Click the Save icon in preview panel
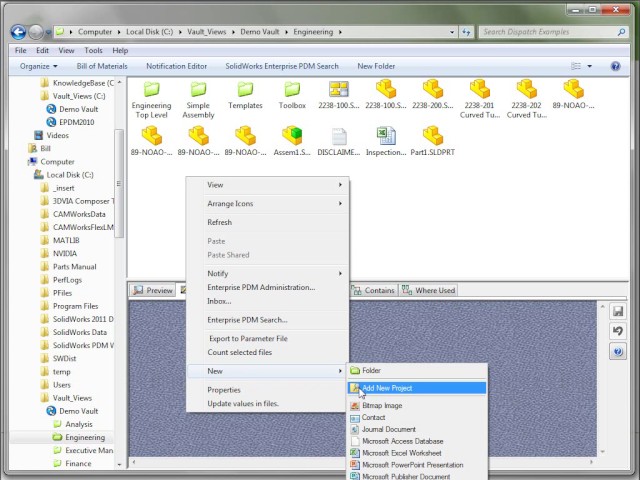The image size is (640, 480). (618, 311)
